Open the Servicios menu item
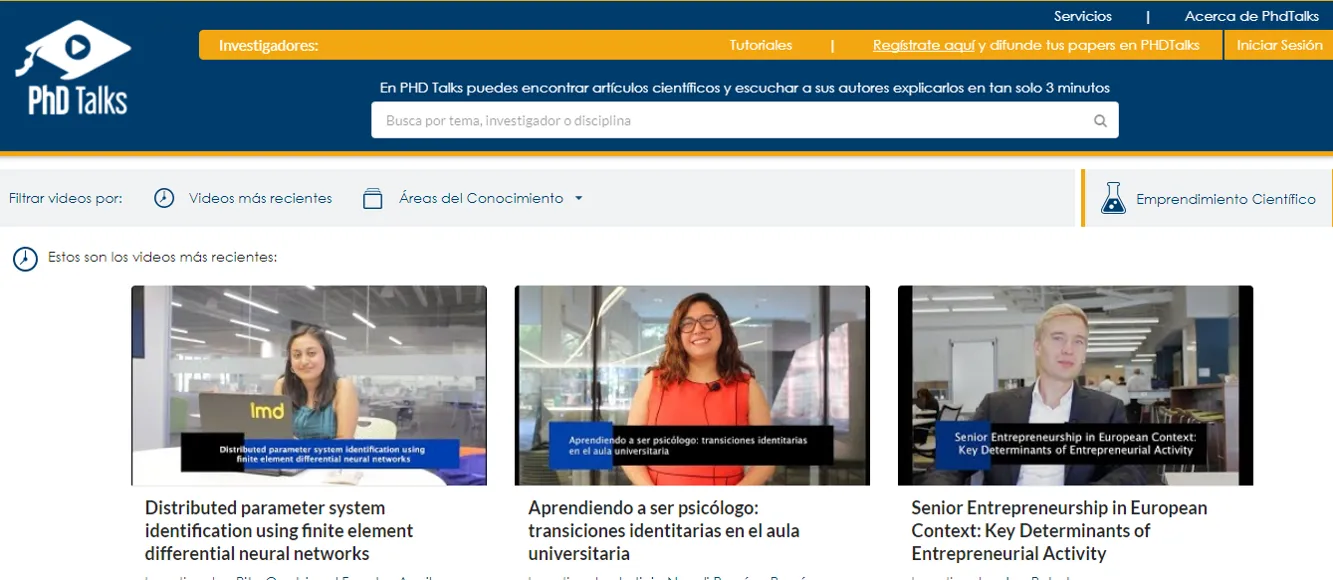Image resolution: width=1333 pixels, height=580 pixels. [1083, 16]
